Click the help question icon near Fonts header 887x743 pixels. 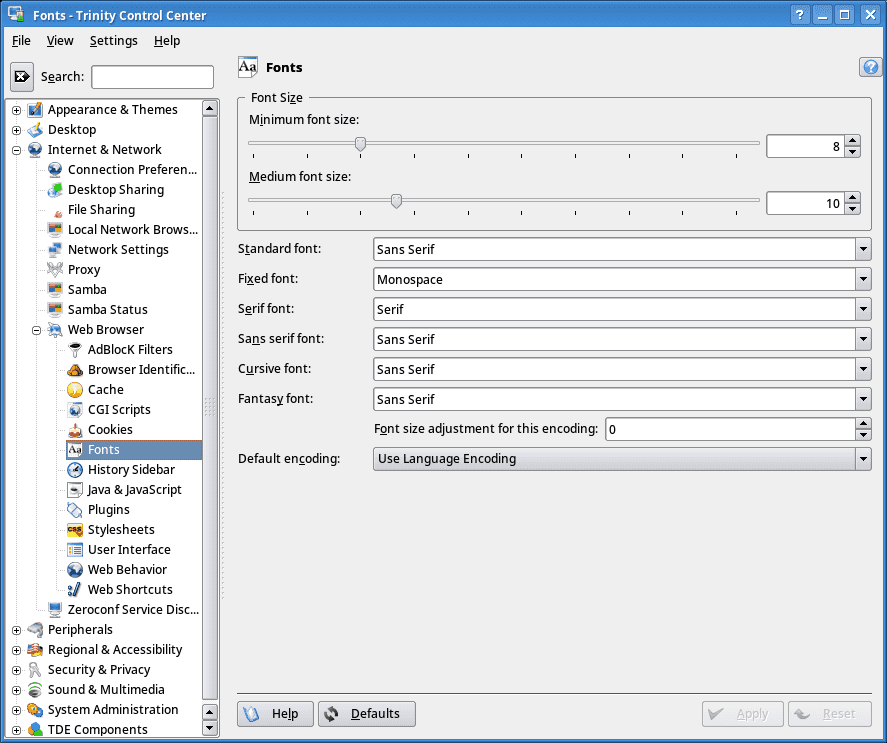[x=871, y=67]
